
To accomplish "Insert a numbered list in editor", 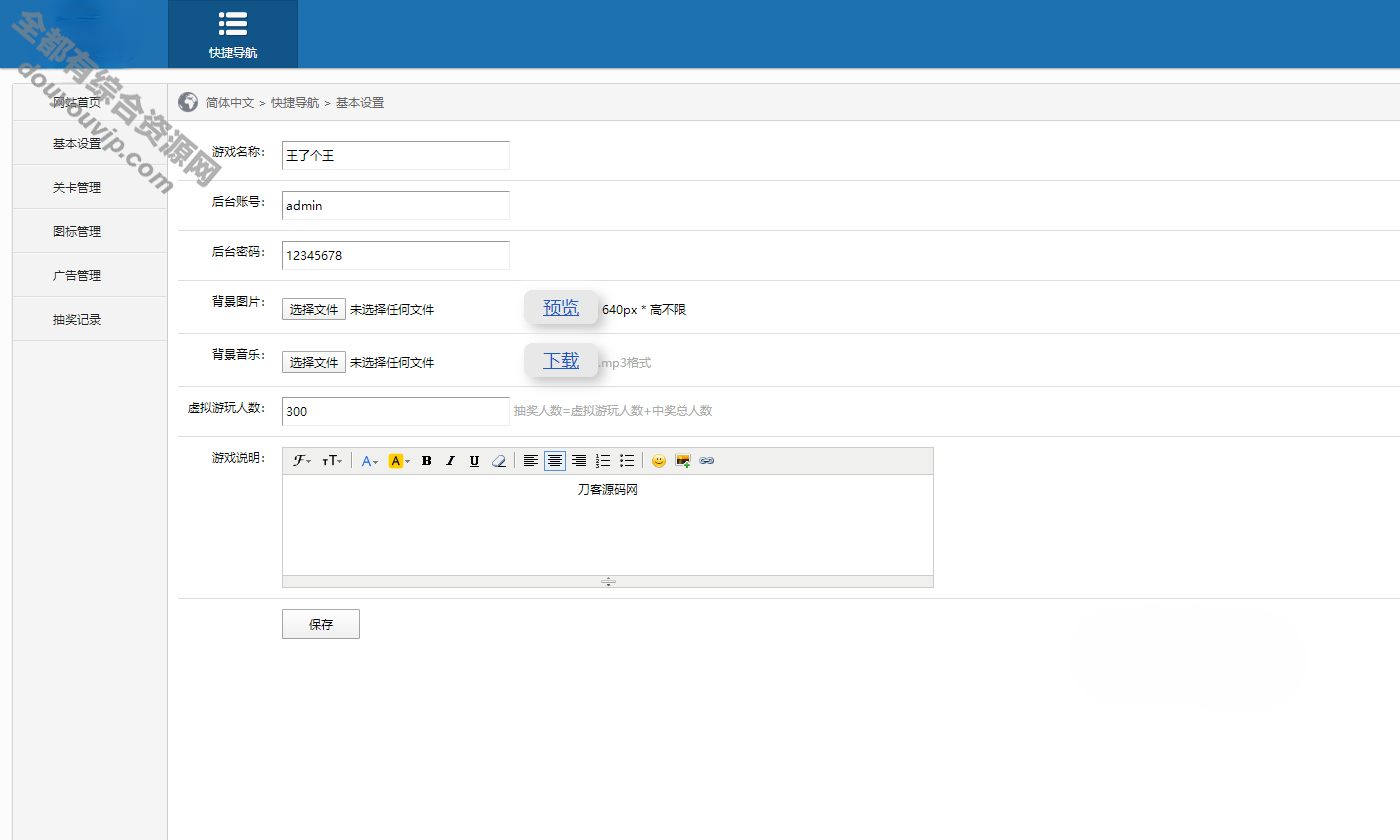I will [x=603, y=461].
